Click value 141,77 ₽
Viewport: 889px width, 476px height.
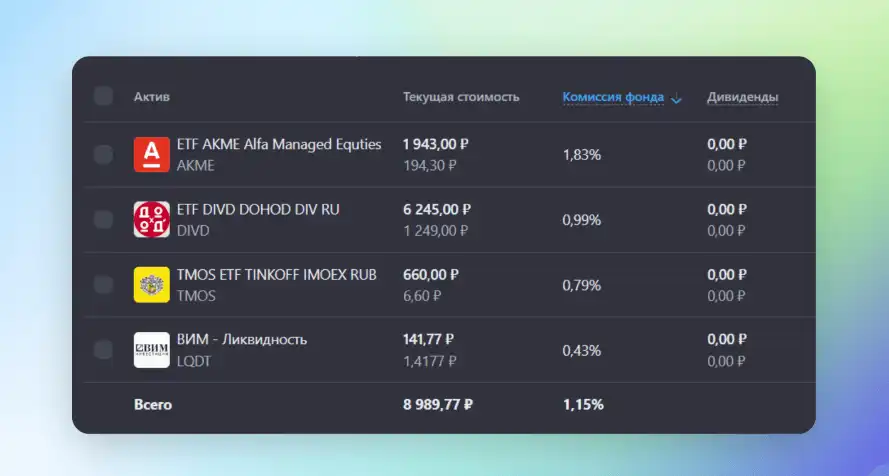[x=429, y=339]
